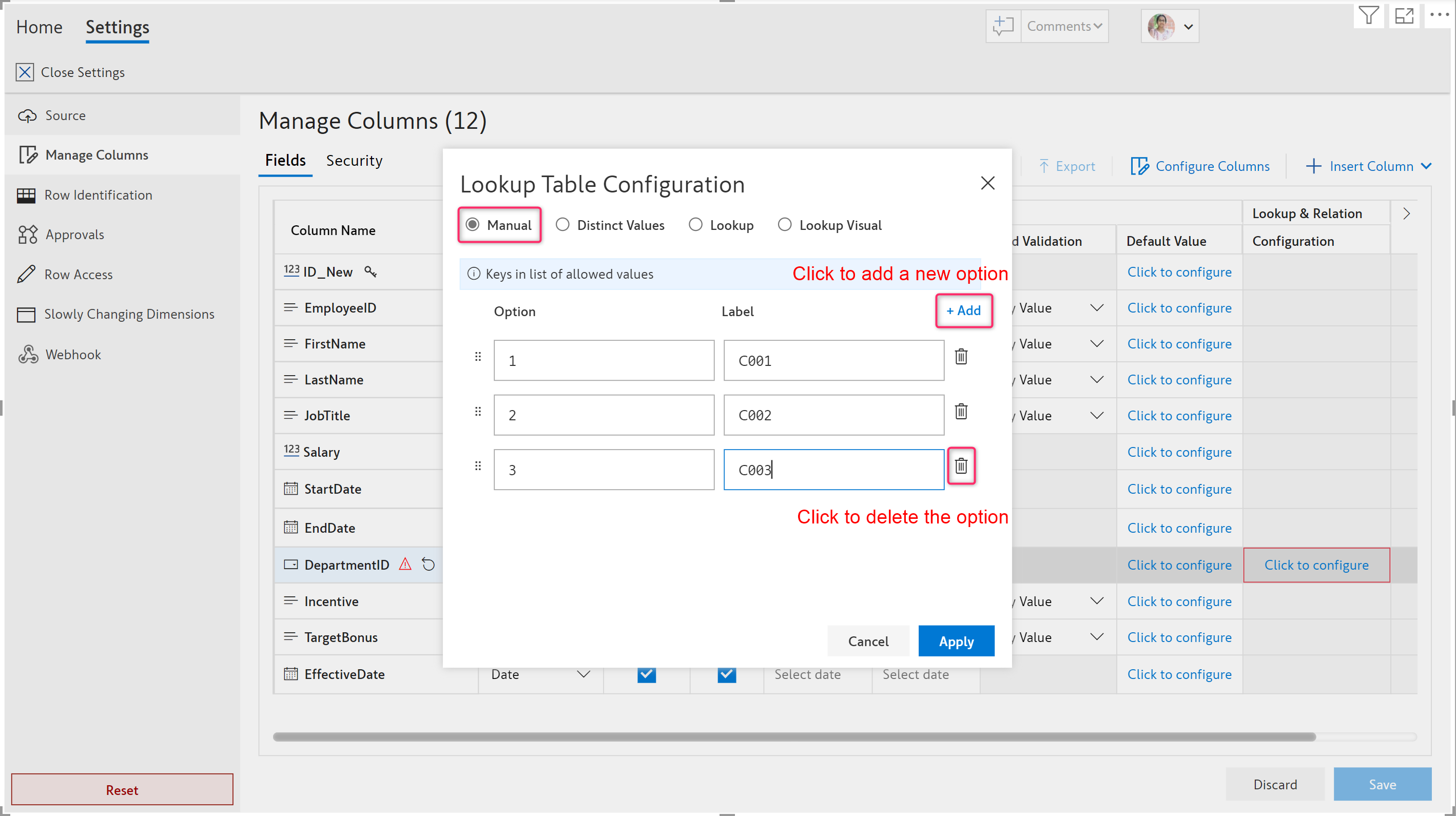Open Webhook settings in sidebar
The width and height of the screenshot is (1456, 816).
73,354
